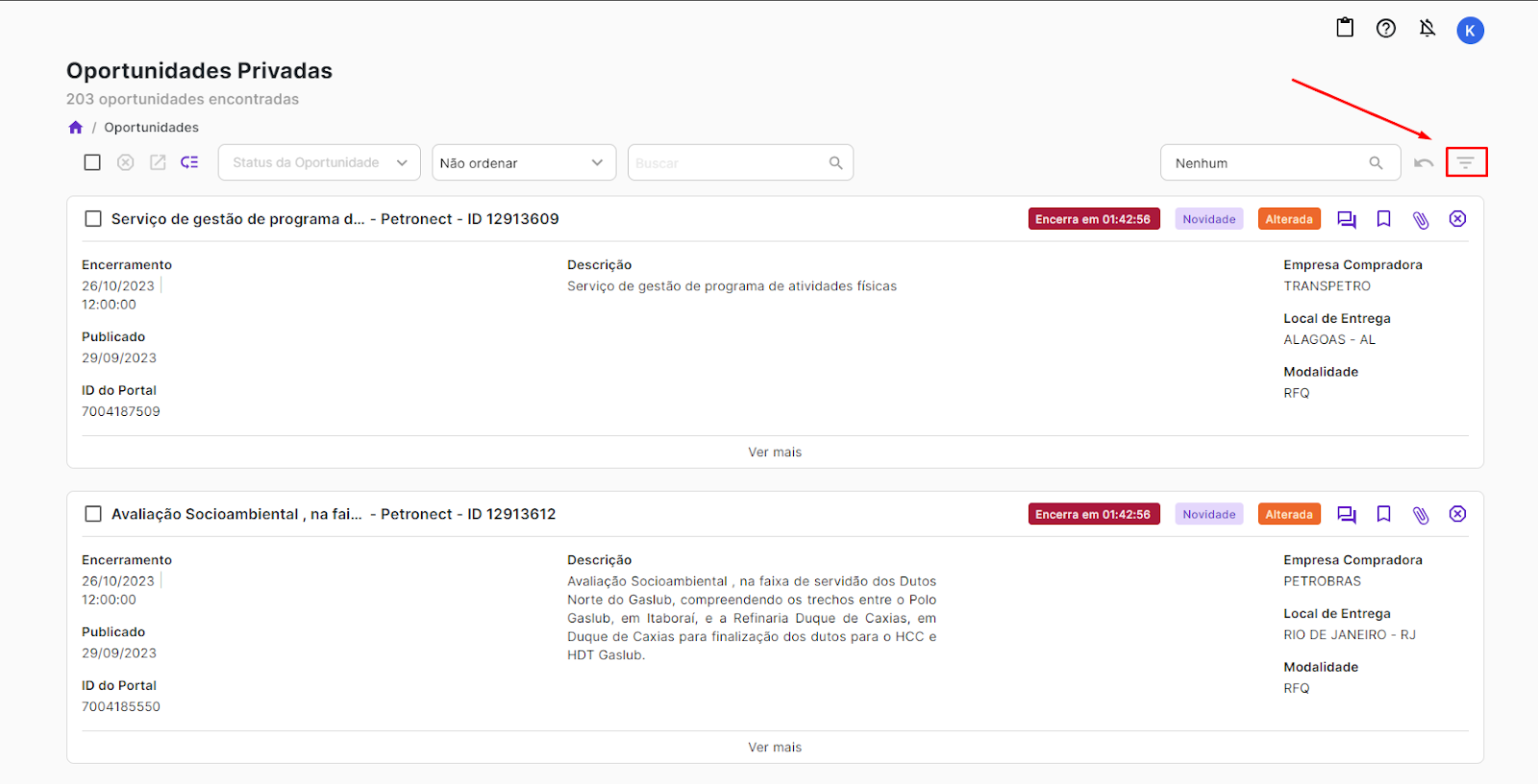Tick the select-all checkbox in toolbar
The width and height of the screenshot is (1538, 784).
point(92,162)
